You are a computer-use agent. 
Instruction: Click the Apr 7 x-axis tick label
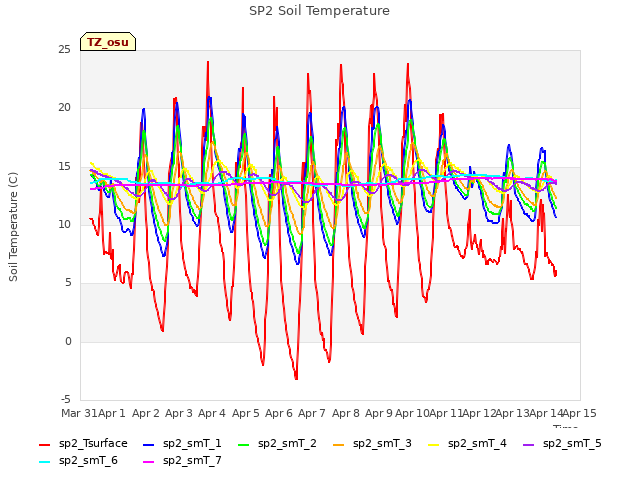[x=312, y=413]
